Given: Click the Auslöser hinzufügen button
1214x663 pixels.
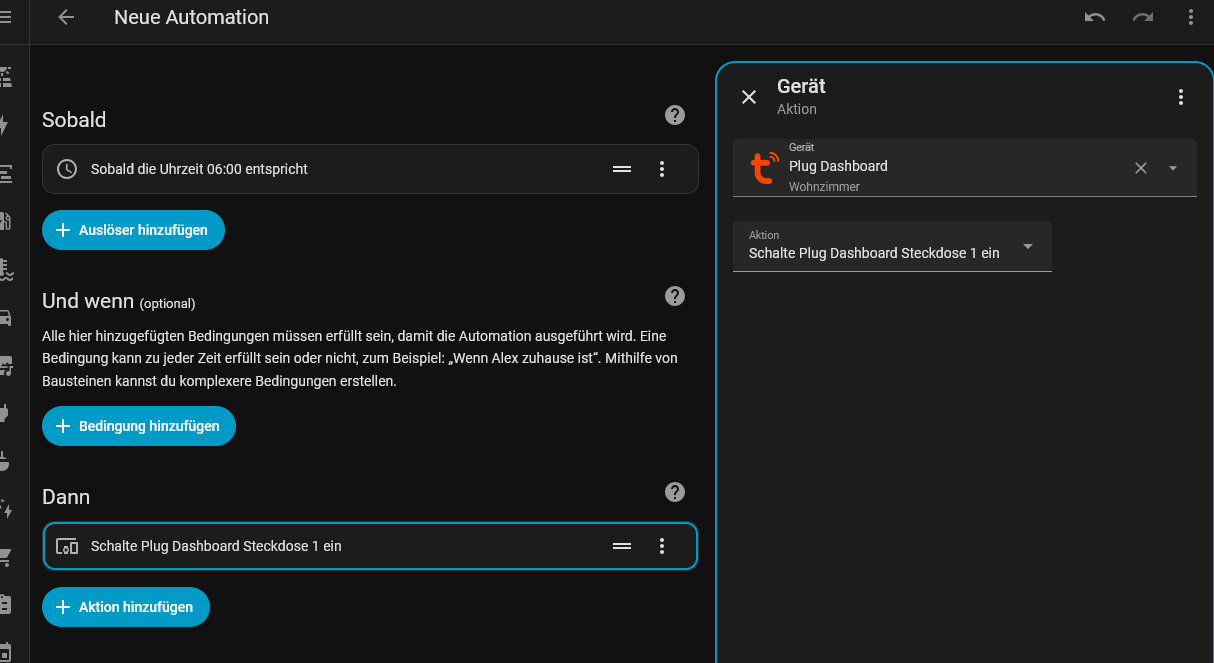Looking at the screenshot, I should (133, 230).
